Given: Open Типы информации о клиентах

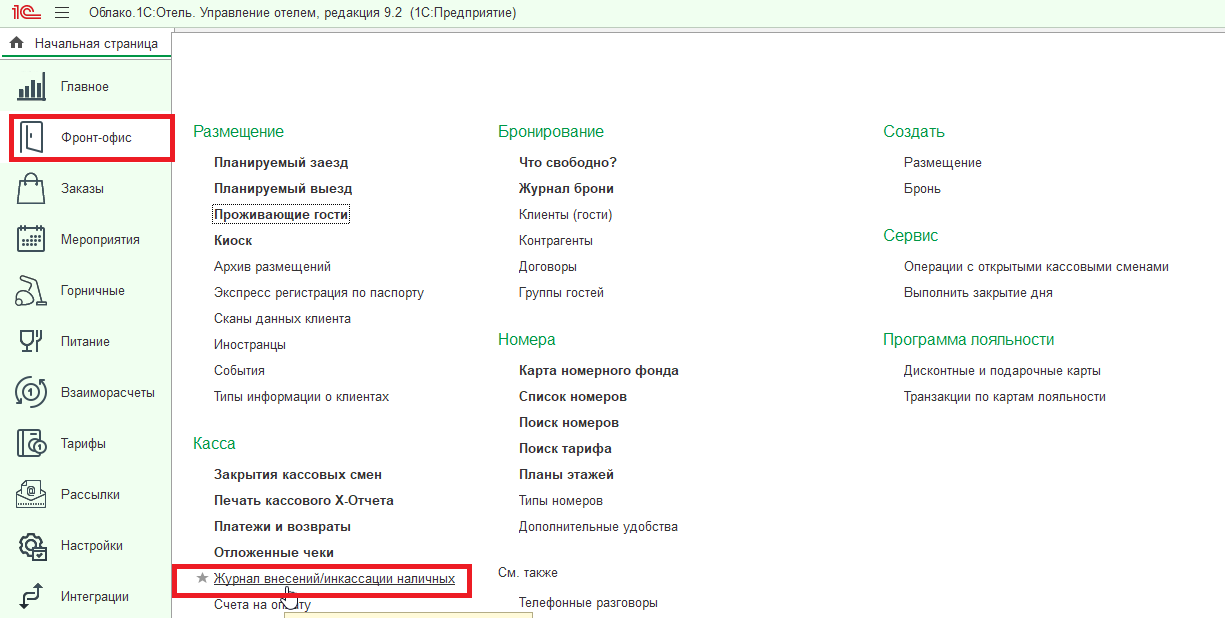Looking at the screenshot, I should click(x=301, y=396).
